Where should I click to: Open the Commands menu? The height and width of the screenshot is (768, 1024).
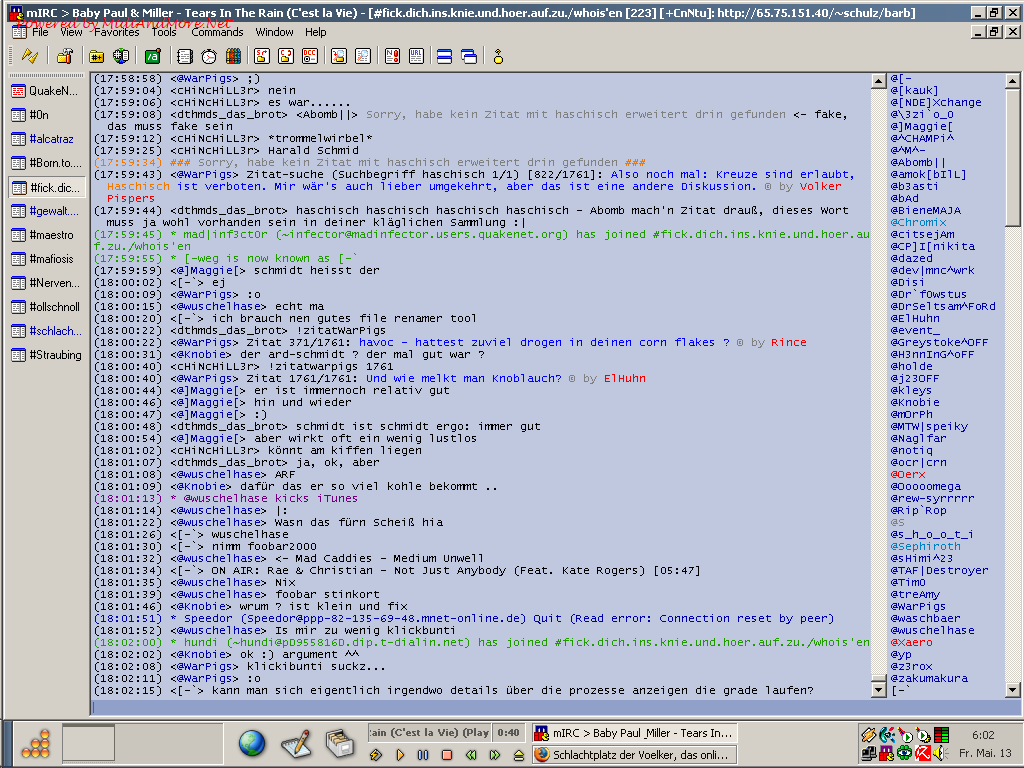[x=217, y=32]
